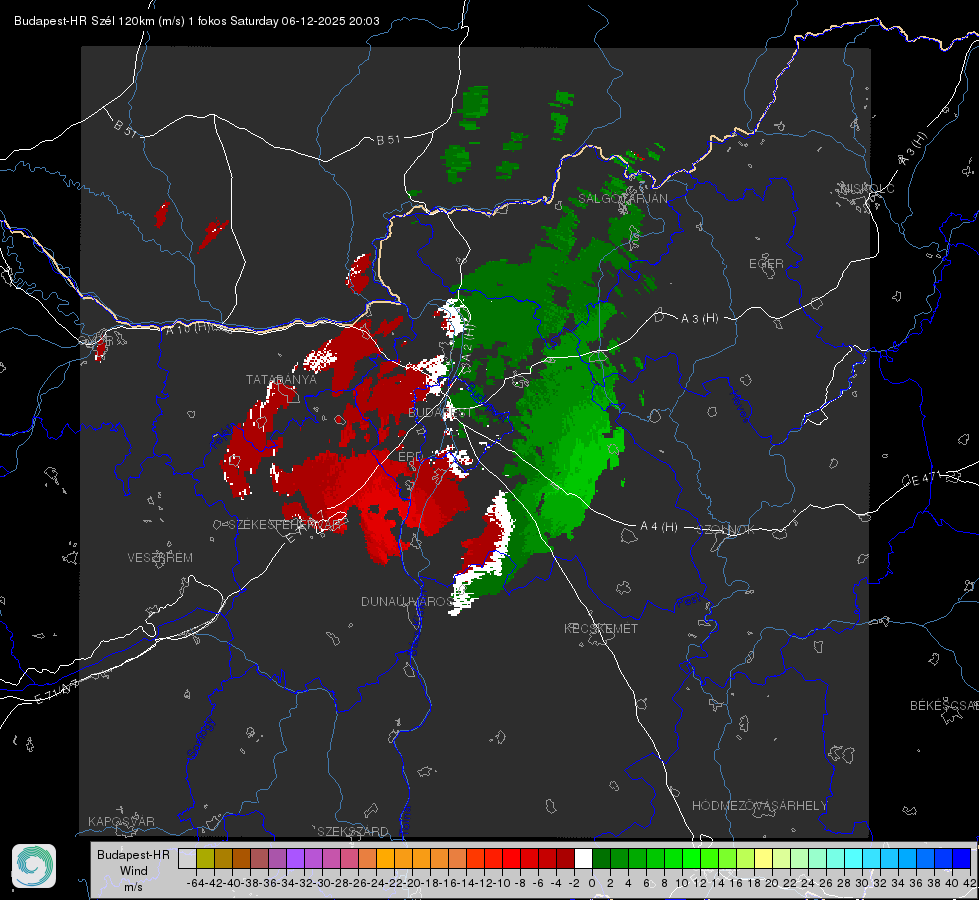Click the MISKOLC city label
979x900 pixels.
click(x=867, y=189)
